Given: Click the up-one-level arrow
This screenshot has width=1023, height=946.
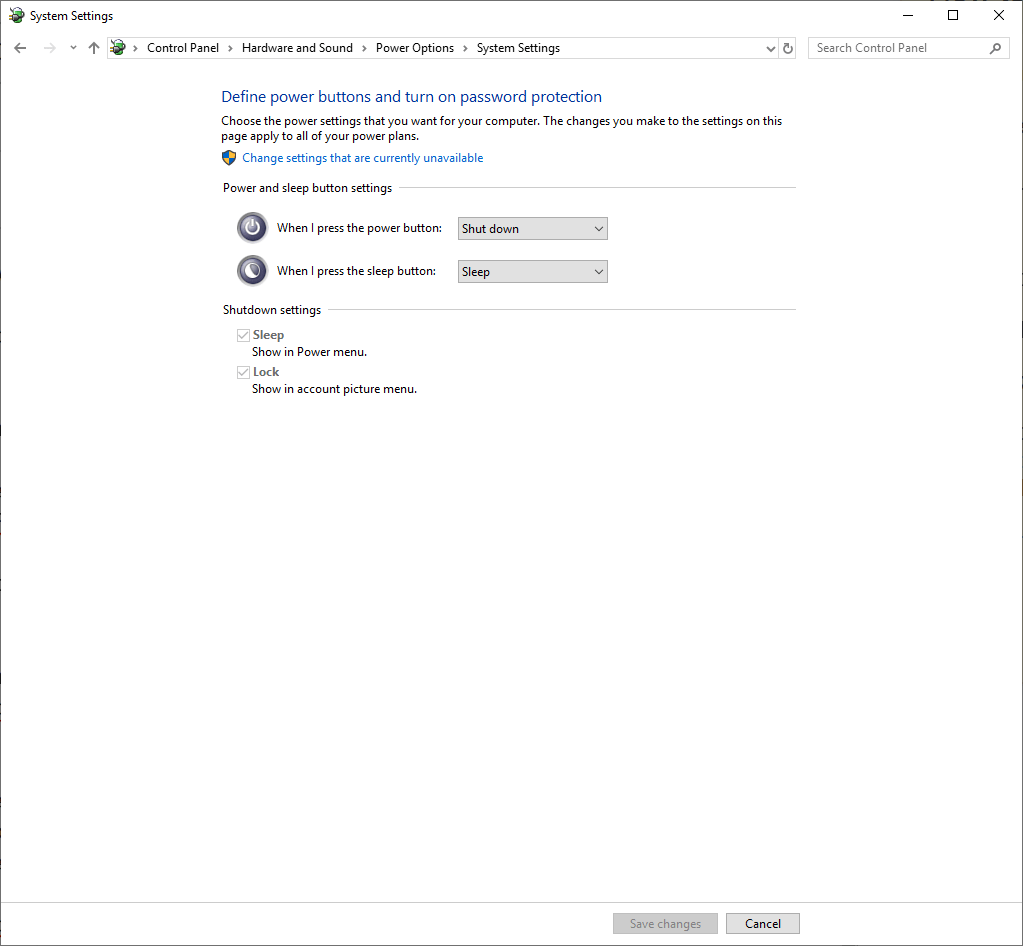Looking at the screenshot, I should (x=93, y=47).
